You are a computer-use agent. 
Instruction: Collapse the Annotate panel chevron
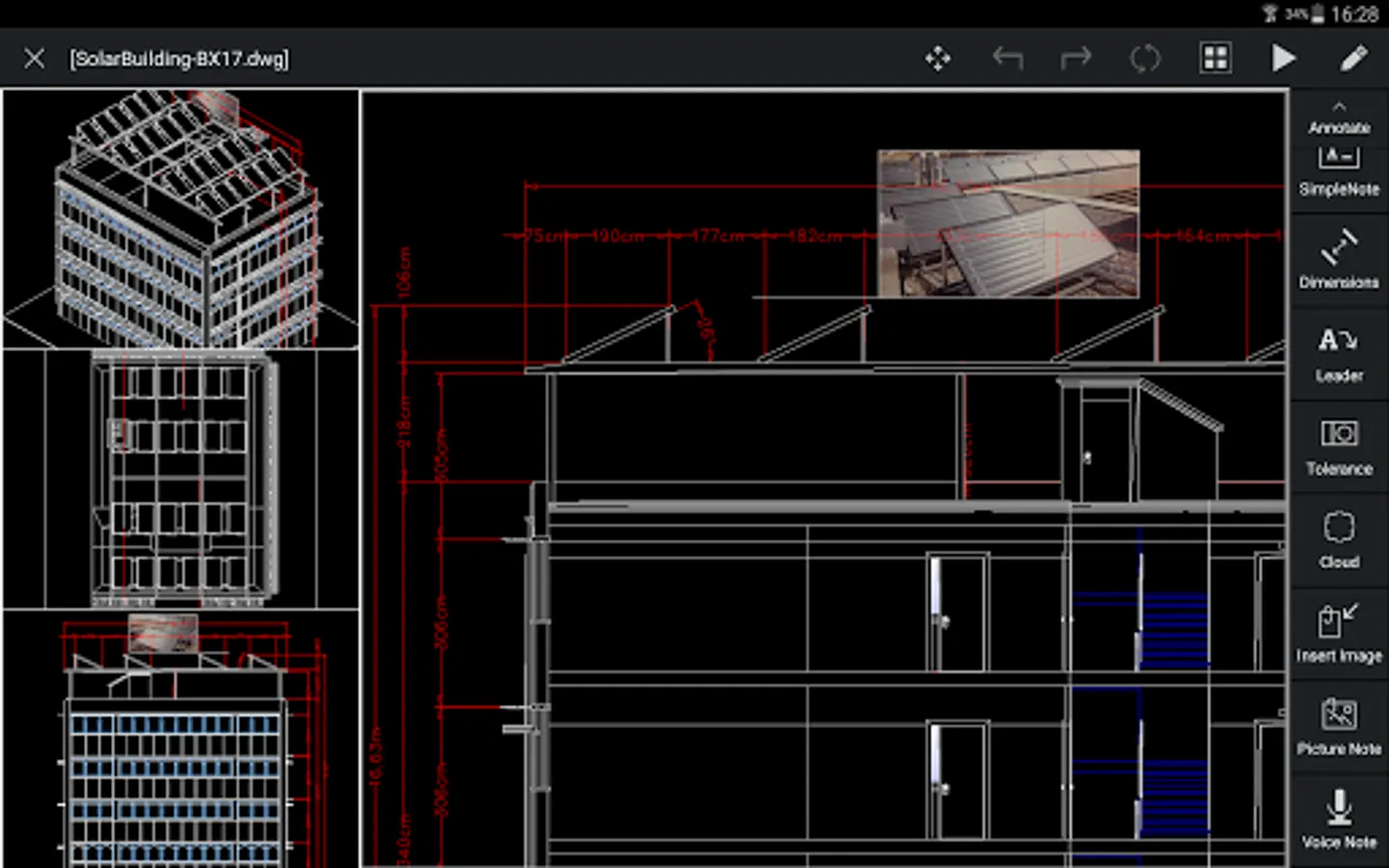(x=1339, y=107)
